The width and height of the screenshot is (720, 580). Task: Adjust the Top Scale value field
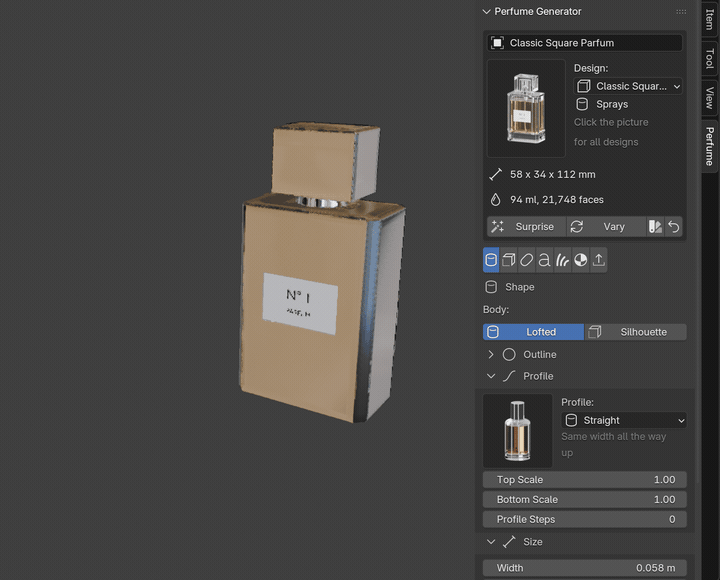585,479
